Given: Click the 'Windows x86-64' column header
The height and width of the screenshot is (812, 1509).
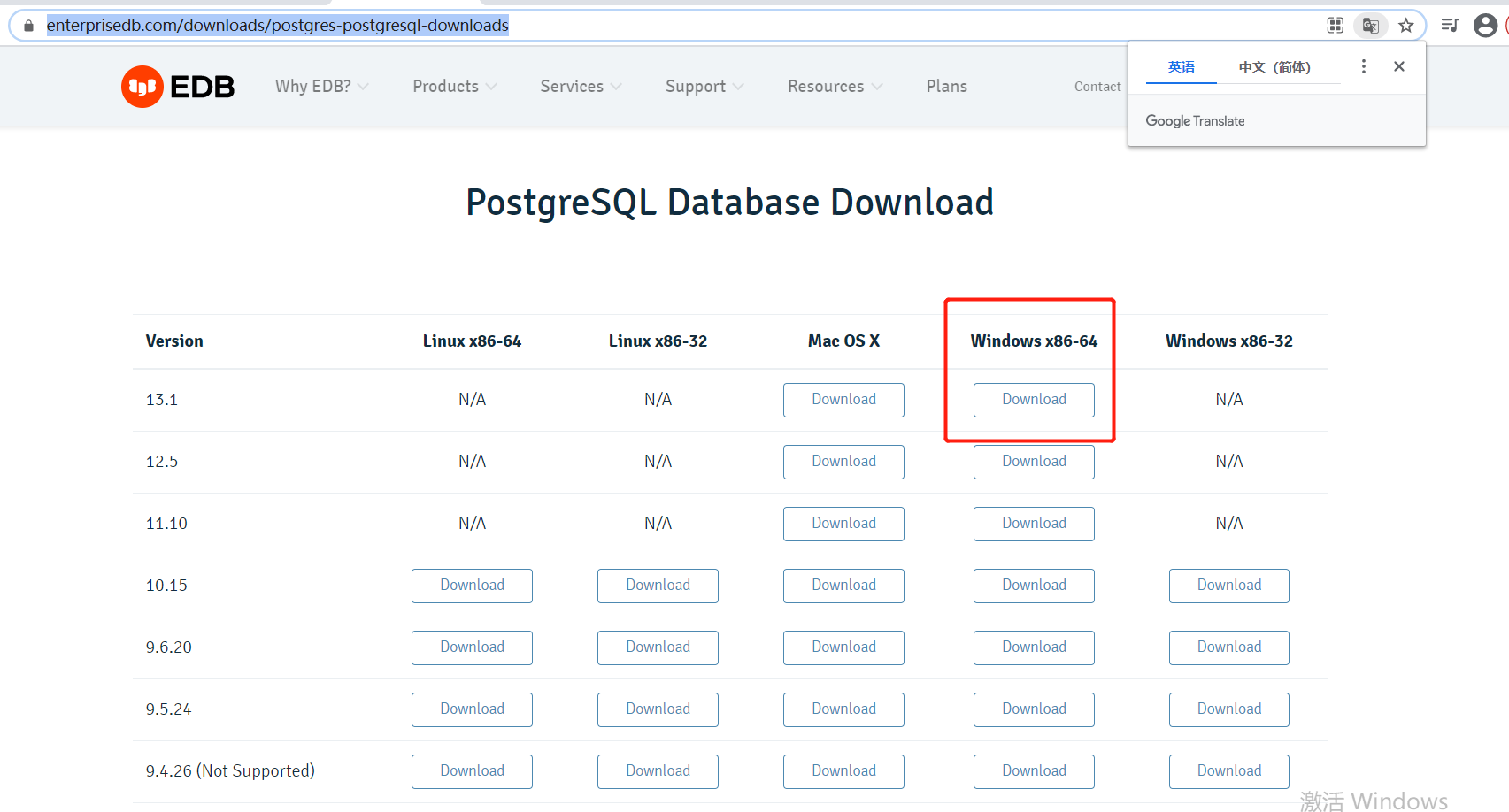Looking at the screenshot, I should click(1034, 341).
